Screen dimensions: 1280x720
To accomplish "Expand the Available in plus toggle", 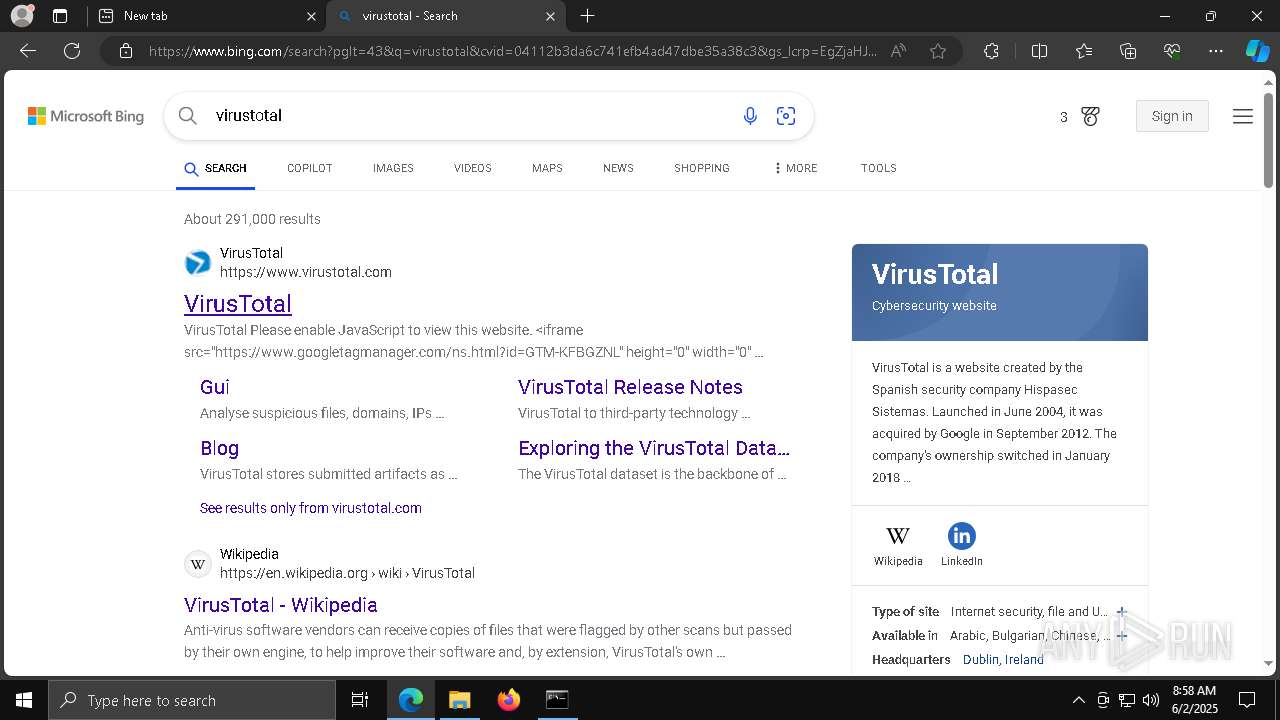I will click(1122, 636).
